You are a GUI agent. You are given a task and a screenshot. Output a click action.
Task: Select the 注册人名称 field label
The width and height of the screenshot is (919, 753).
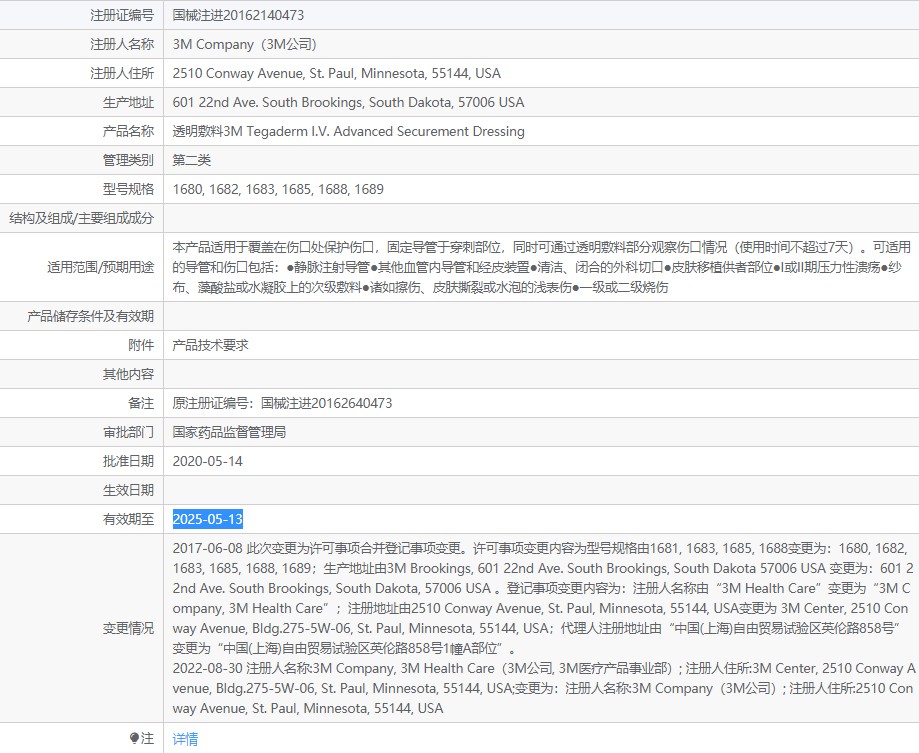(122, 45)
